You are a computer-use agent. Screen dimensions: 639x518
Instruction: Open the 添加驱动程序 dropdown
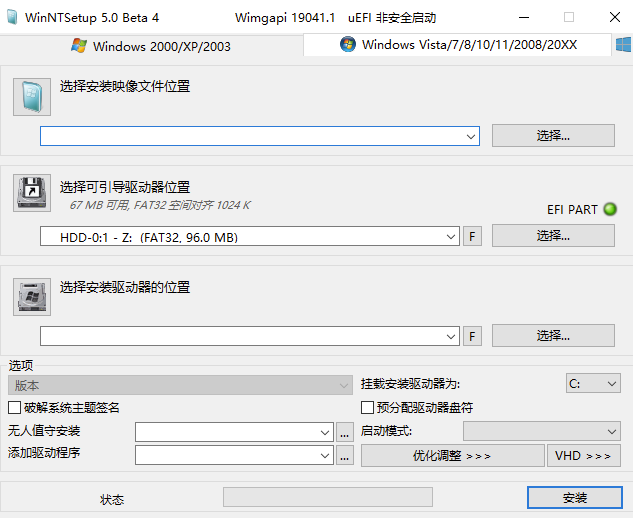coord(234,455)
